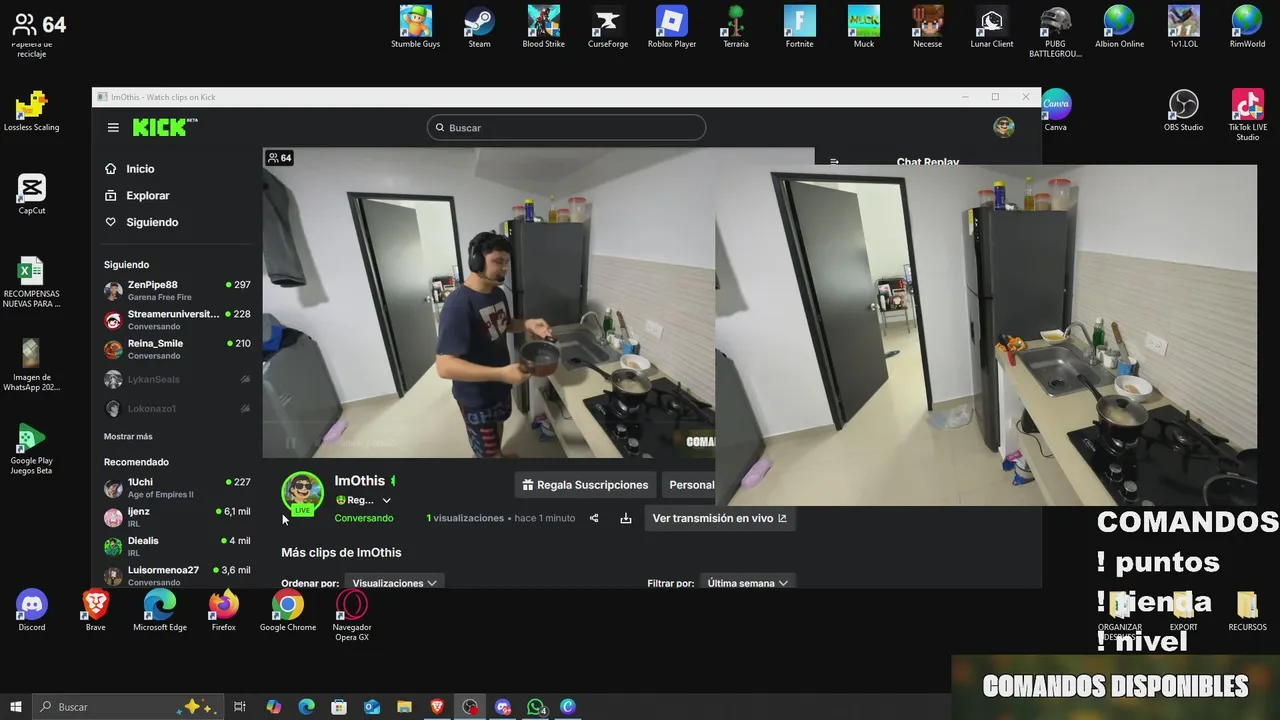Open the RimWorld desktop icon

1247,27
